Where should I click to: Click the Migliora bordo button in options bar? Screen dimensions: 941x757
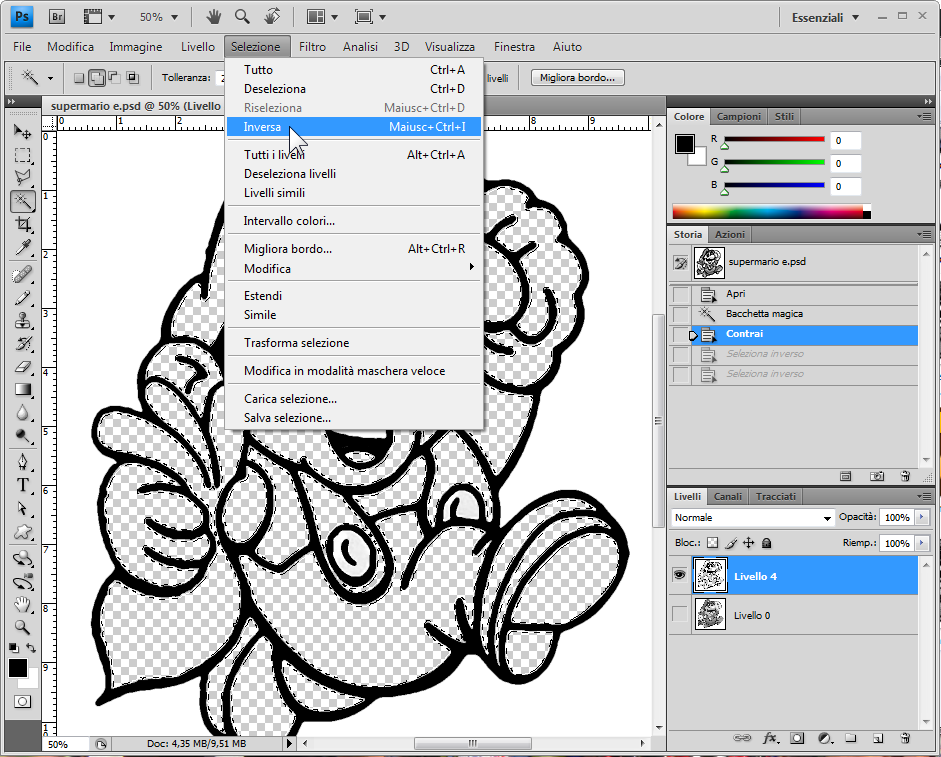coord(577,77)
